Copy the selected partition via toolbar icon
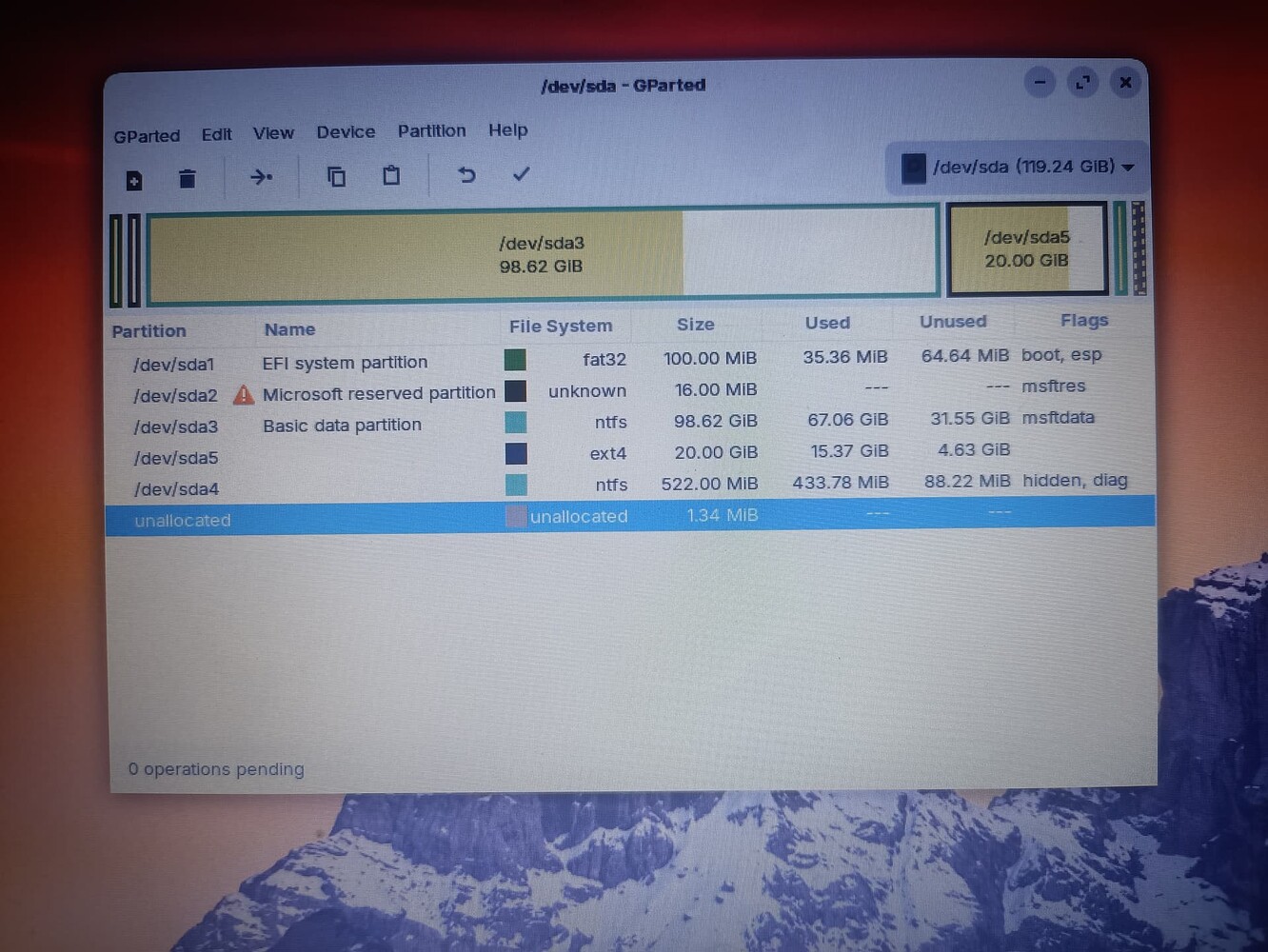 point(336,177)
